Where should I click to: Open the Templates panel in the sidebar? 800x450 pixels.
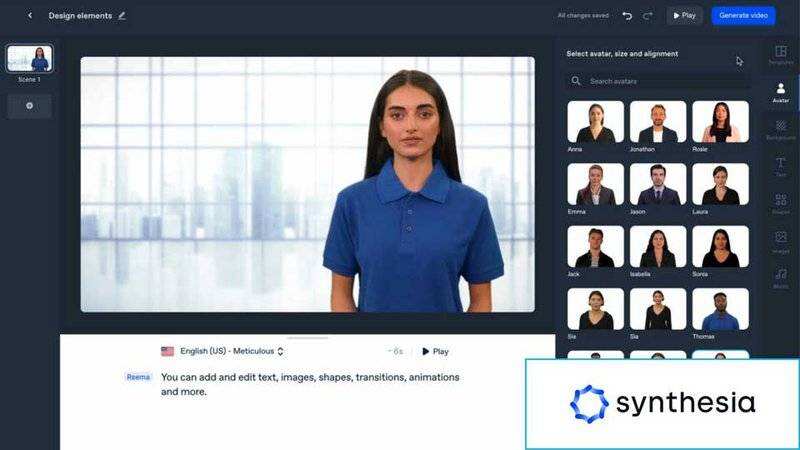781,55
